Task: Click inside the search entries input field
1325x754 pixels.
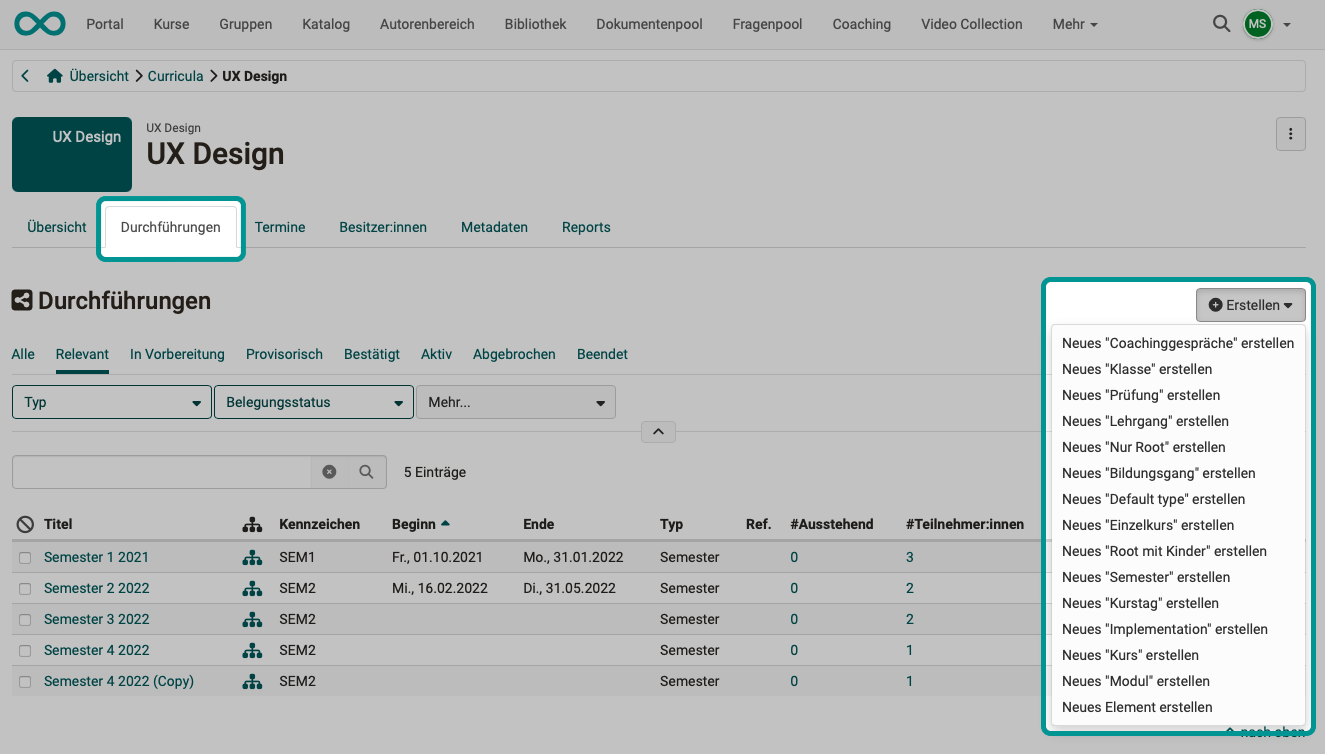Action: (x=160, y=471)
